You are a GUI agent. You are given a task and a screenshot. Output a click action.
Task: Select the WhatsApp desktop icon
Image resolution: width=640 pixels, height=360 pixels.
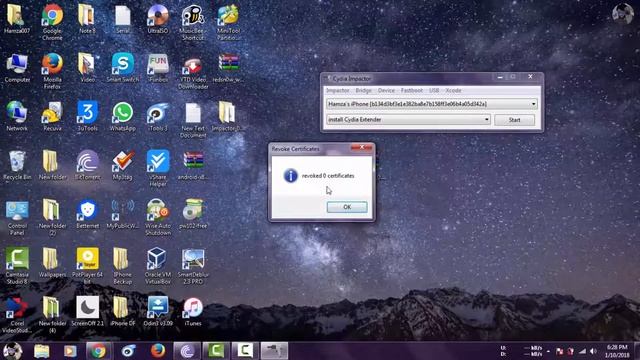pyautogui.click(x=122, y=116)
